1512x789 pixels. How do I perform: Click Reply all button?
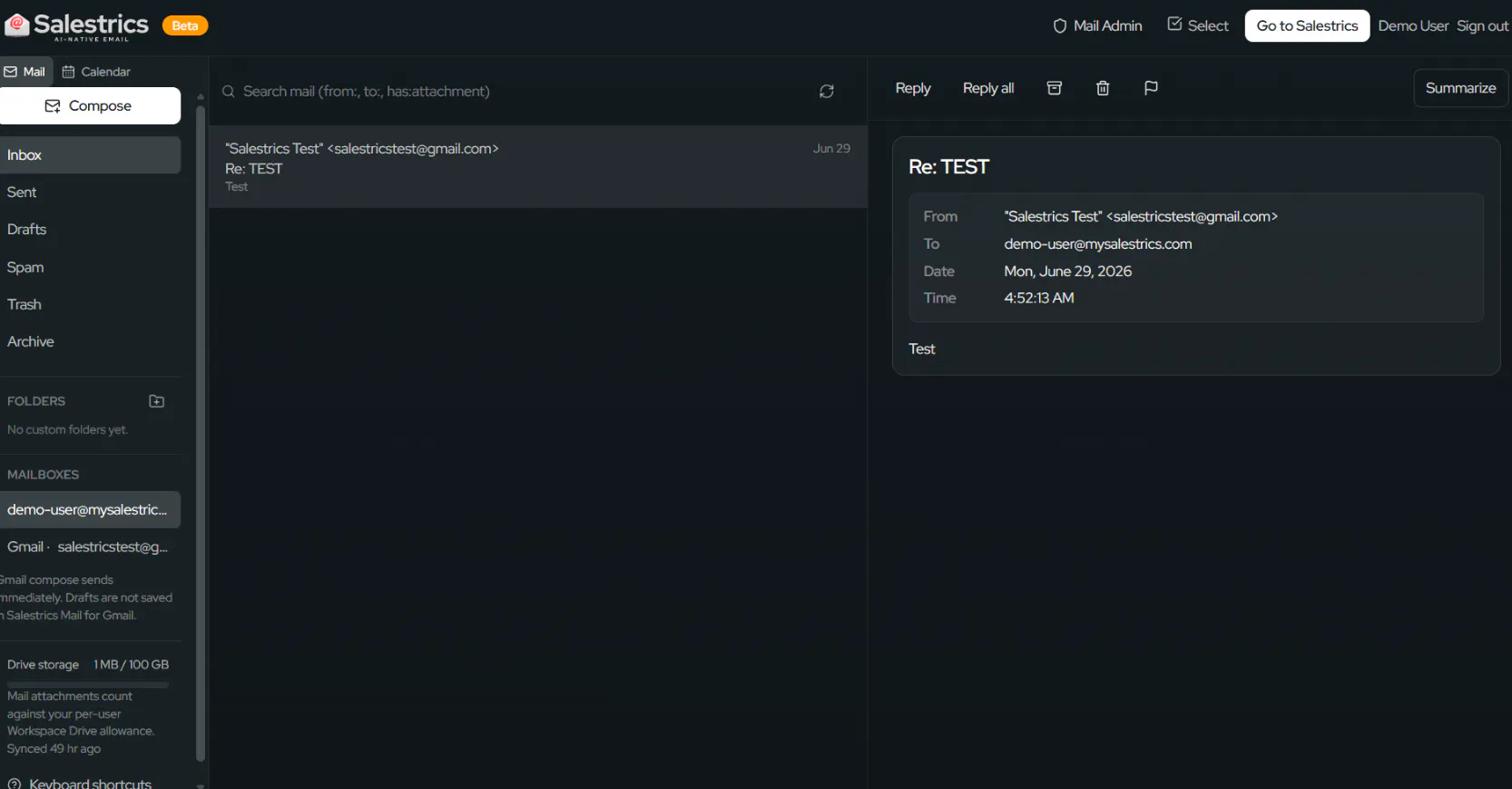[988, 88]
